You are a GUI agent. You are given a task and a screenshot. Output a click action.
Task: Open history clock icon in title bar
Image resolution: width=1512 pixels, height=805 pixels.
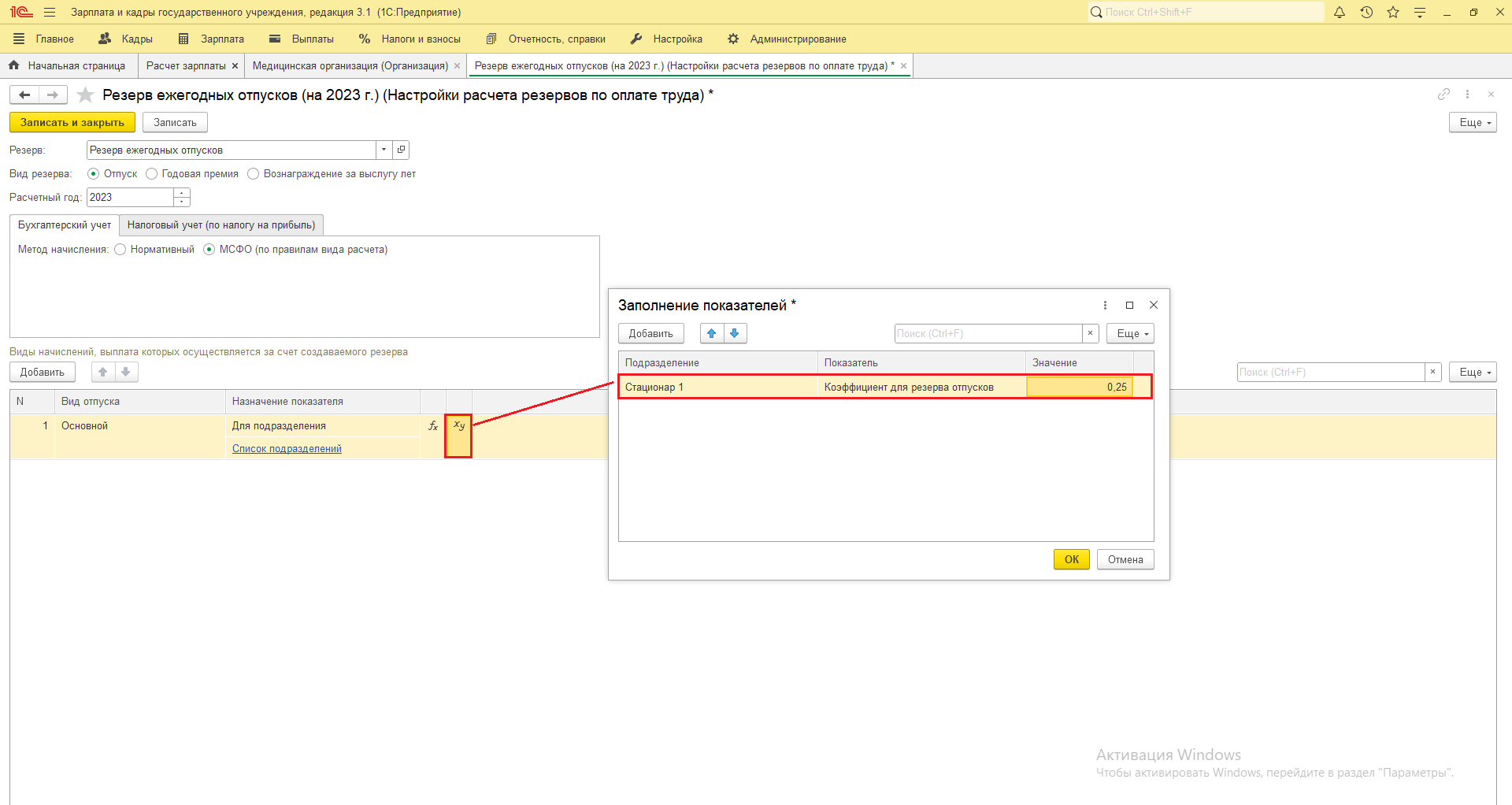1366,13
